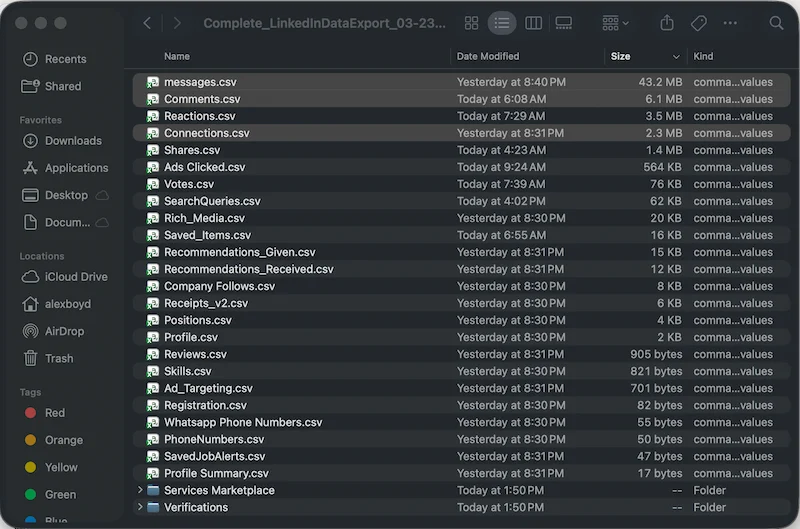
Task: Select the SavedJobAlerts.csv file
Action: tap(462, 456)
